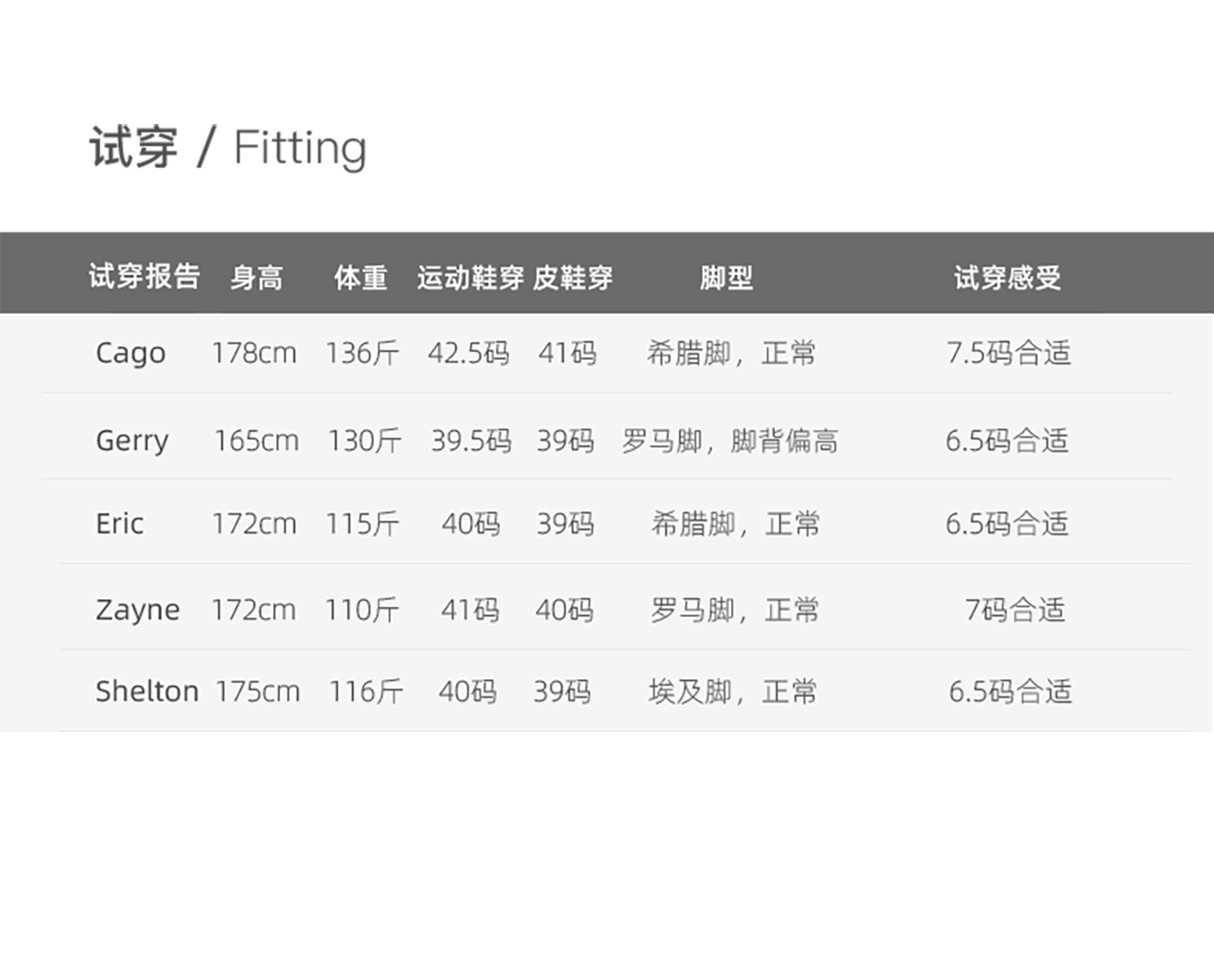1214x980 pixels.
Task: Click the 42.5码 sneaker size cell
Action: coord(468,353)
